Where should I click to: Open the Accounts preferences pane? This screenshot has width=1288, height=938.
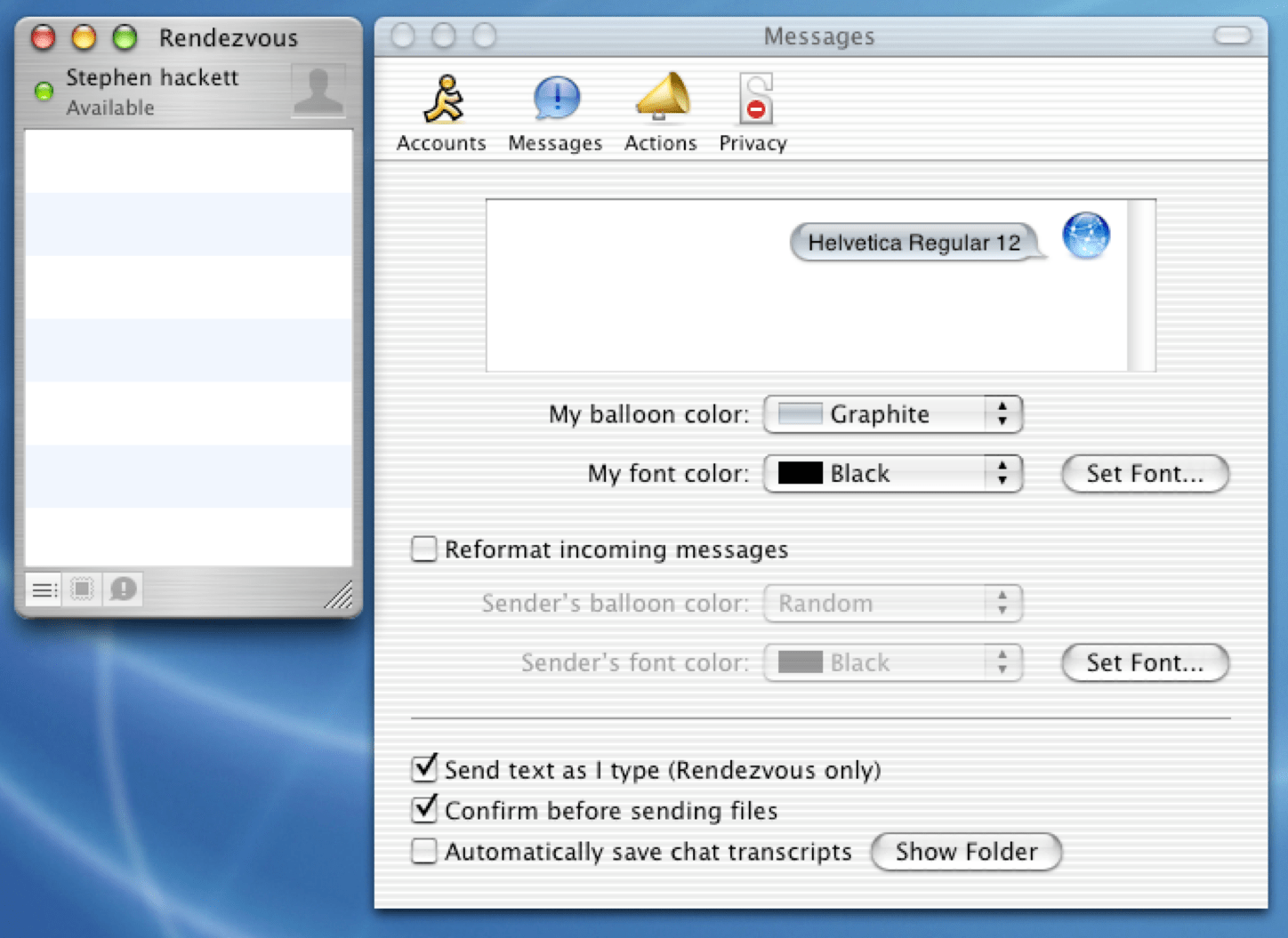coord(441,113)
